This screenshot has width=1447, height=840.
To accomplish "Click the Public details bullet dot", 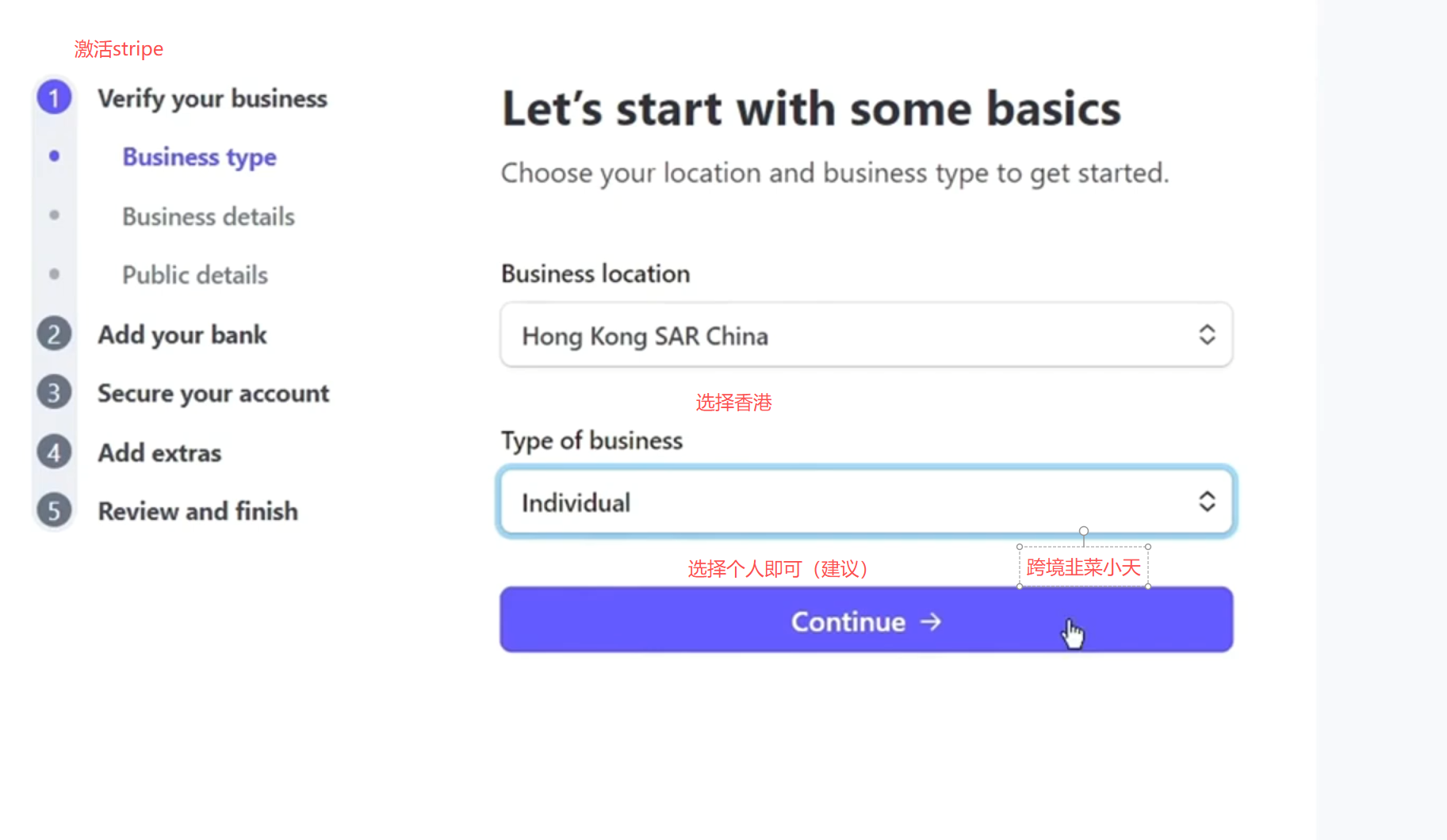I will [54, 274].
